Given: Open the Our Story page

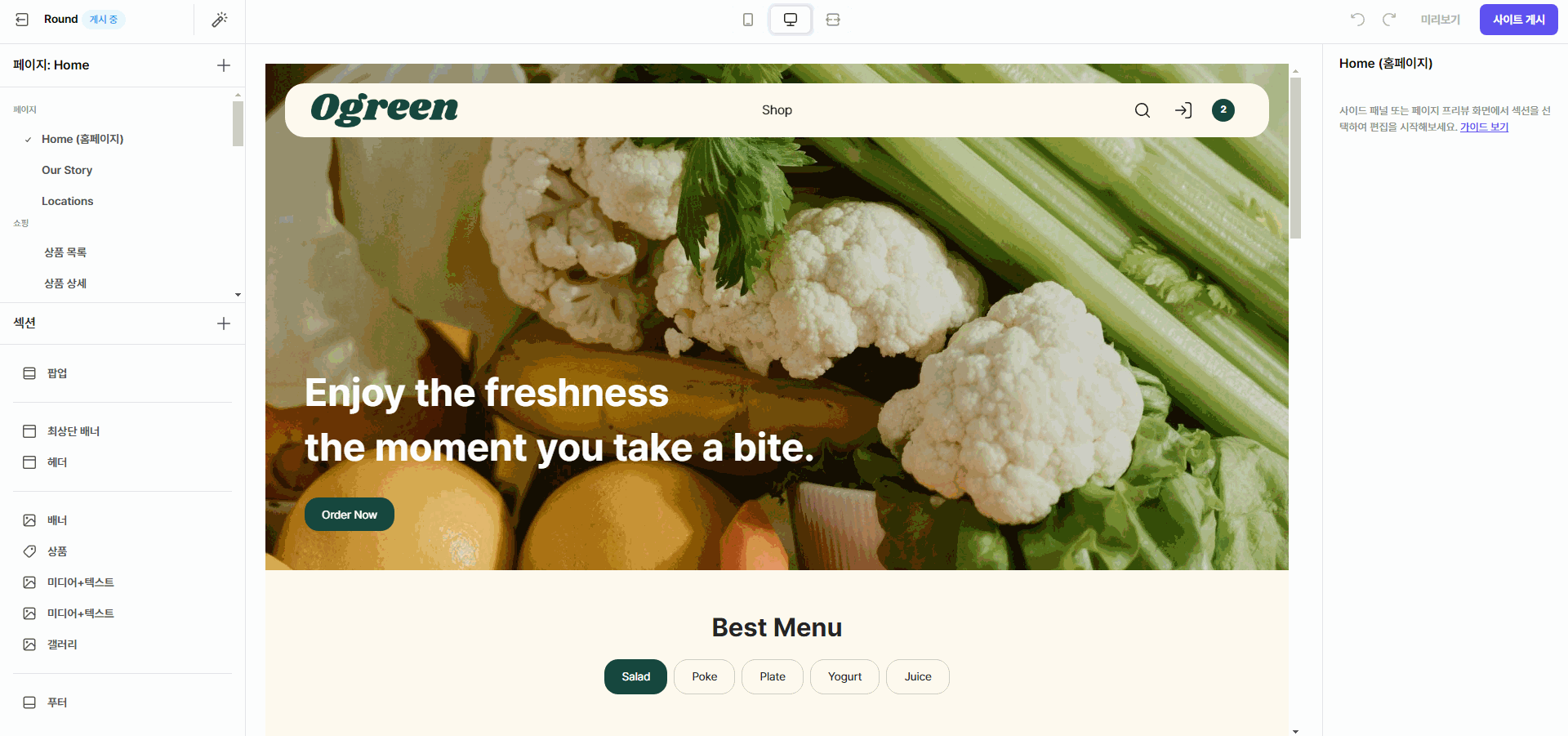Looking at the screenshot, I should [x=67, y=170].
